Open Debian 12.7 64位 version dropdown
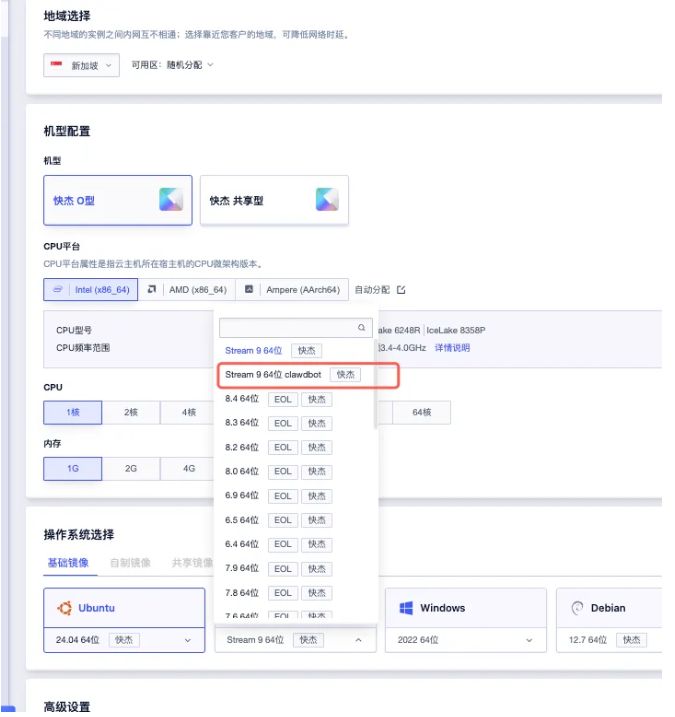Screen dimensions: 675x717 coord(609,640)
